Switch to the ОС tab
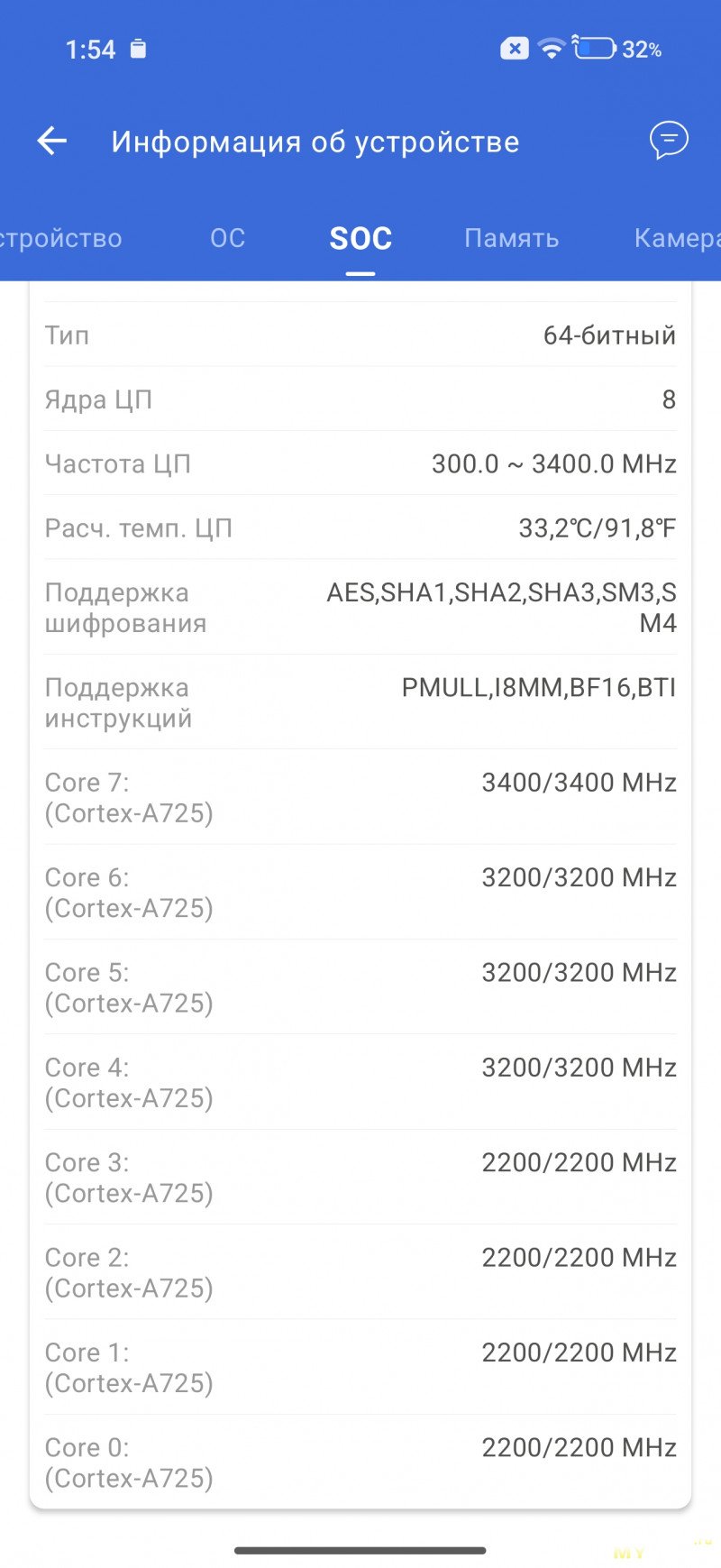 [x=227, y=238]
